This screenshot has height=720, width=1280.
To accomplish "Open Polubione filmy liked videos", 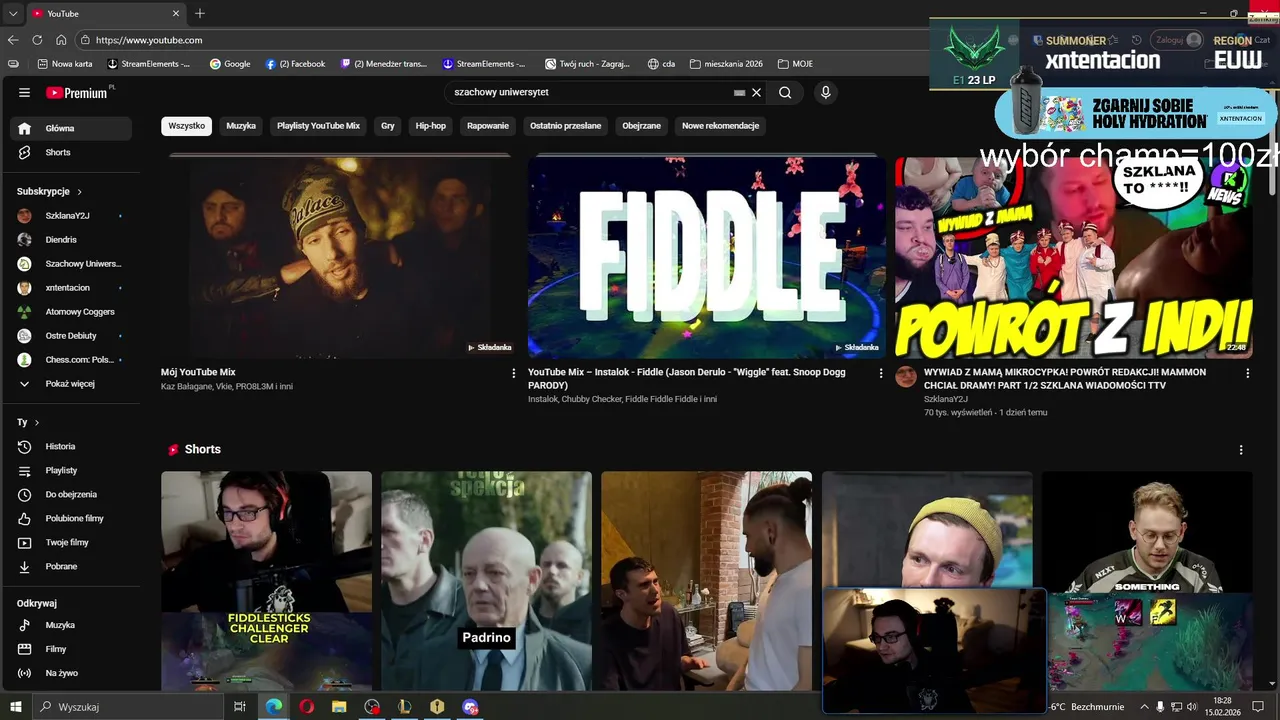I will (x=71, y=518).
